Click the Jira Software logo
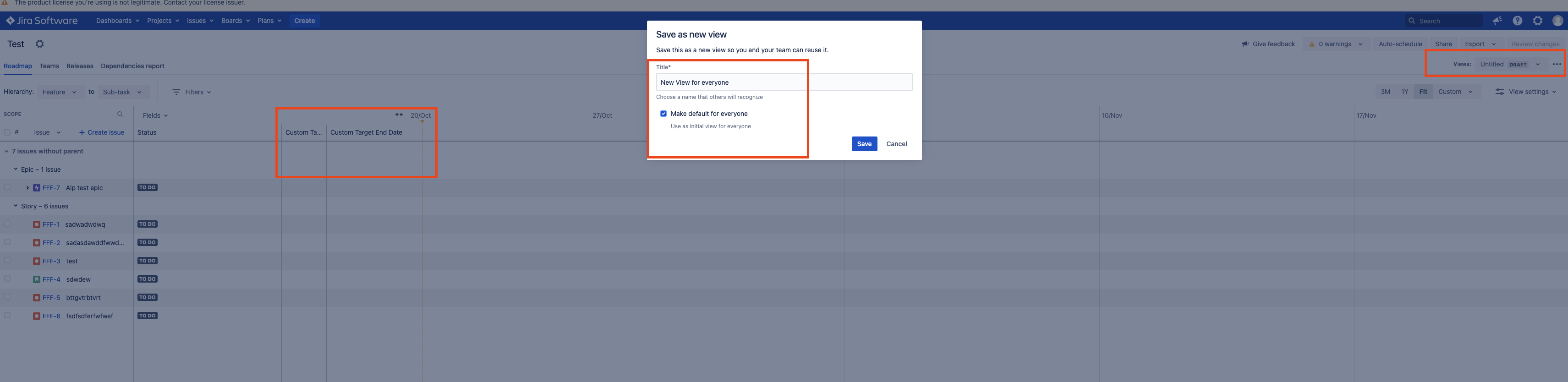The width and height of the screenshot is (1568, 382). click(x=42, y=21)
